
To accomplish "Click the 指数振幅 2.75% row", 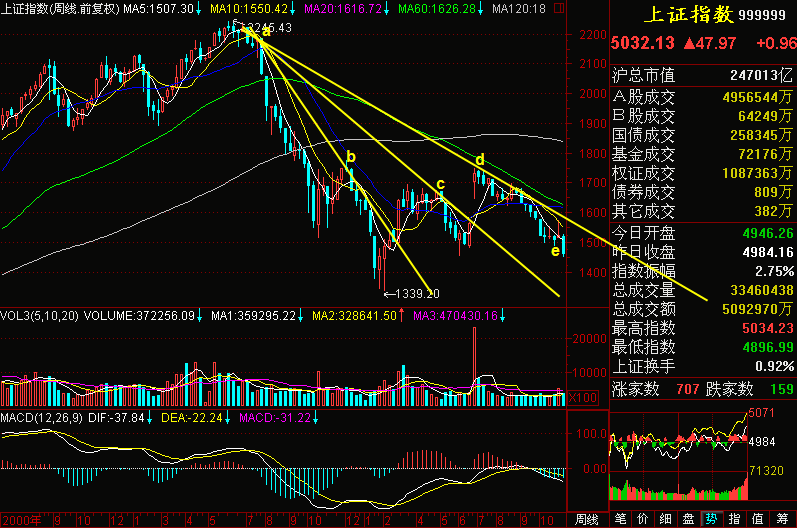I will 702,271.
